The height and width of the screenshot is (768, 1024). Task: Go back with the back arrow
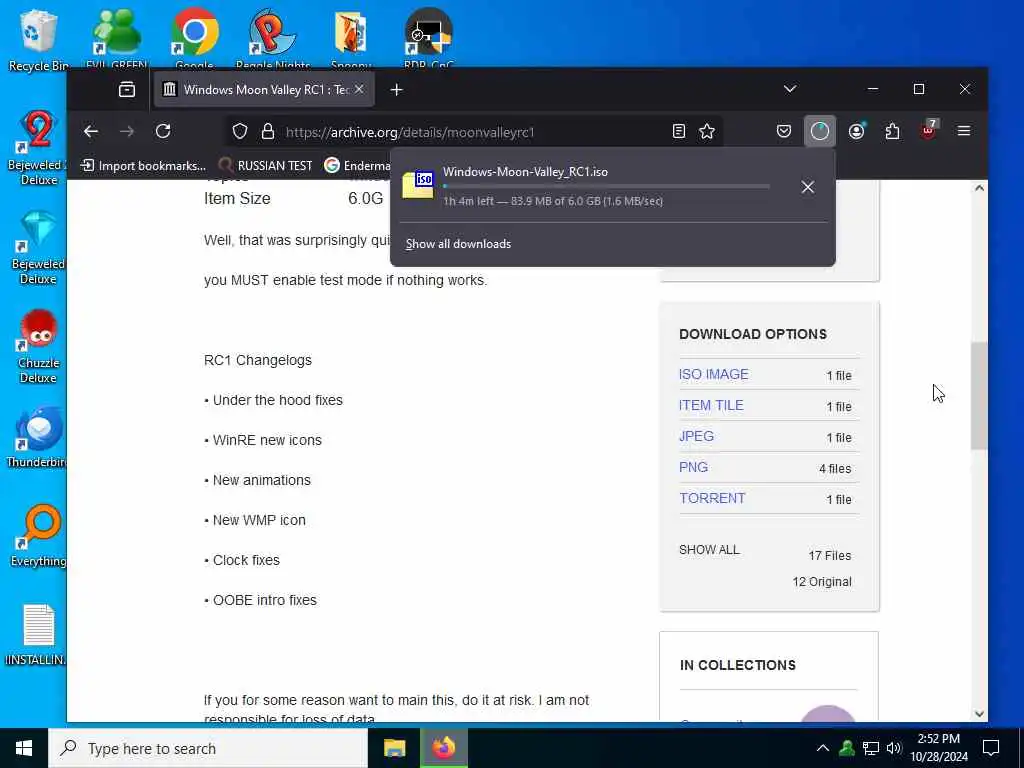coord(91,131)
